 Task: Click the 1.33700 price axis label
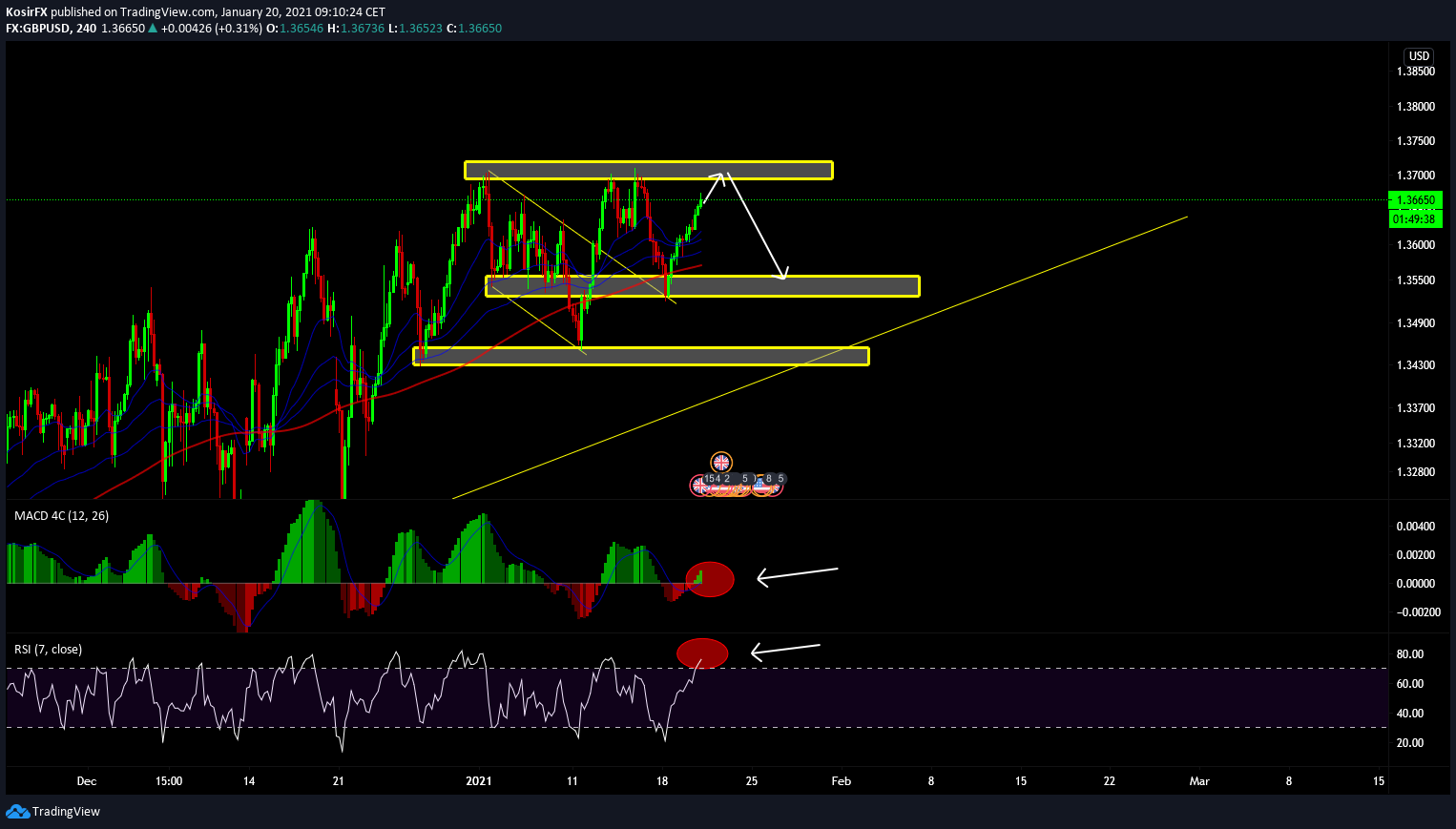tap(1416, 408)
